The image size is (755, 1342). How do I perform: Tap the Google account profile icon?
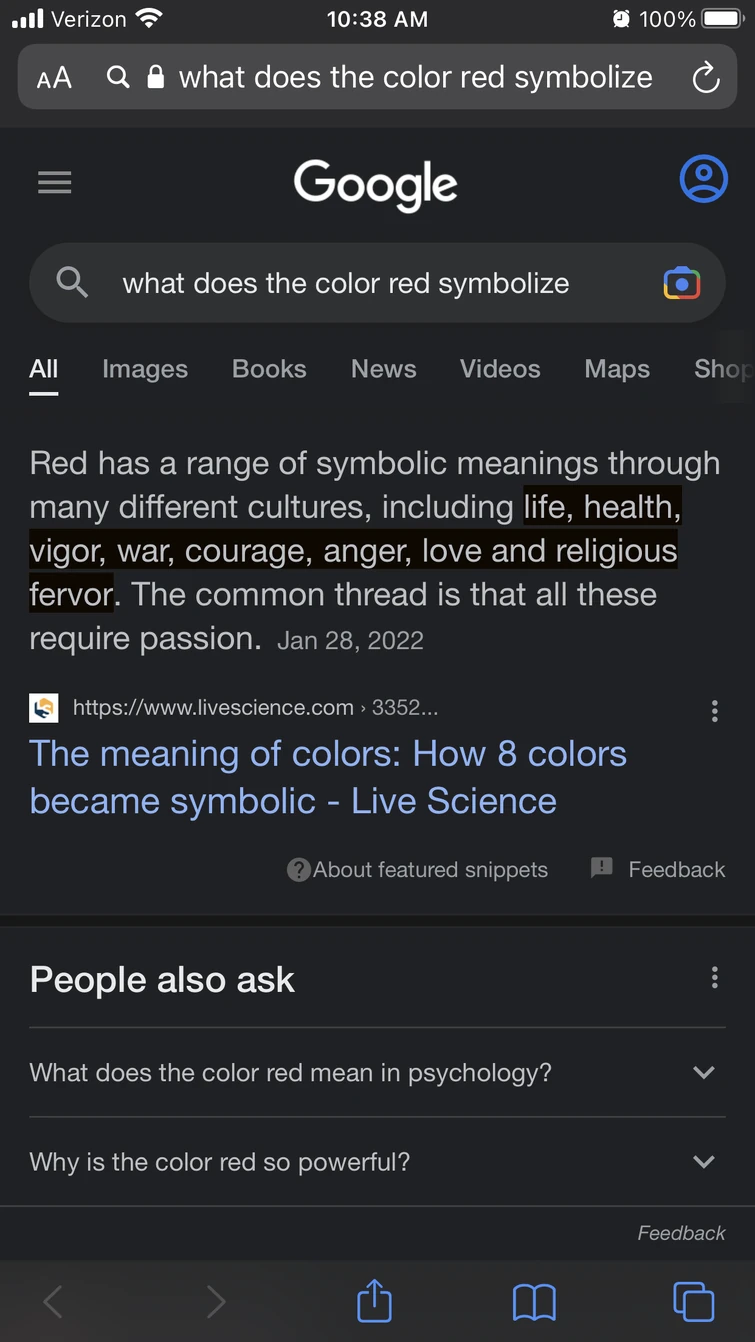point(703,180)
